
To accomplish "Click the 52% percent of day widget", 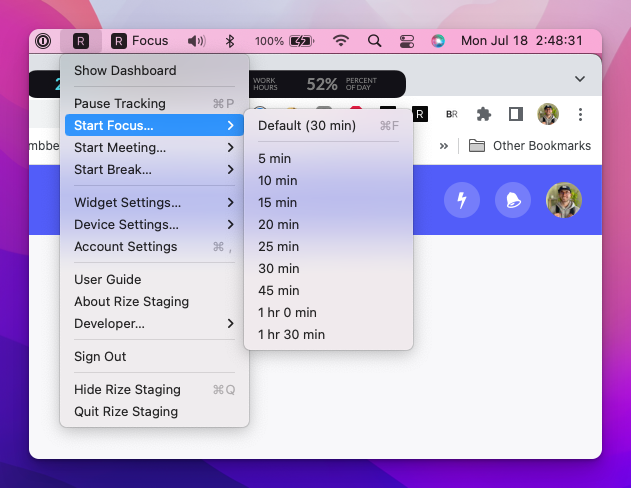I will pos(341,84).
